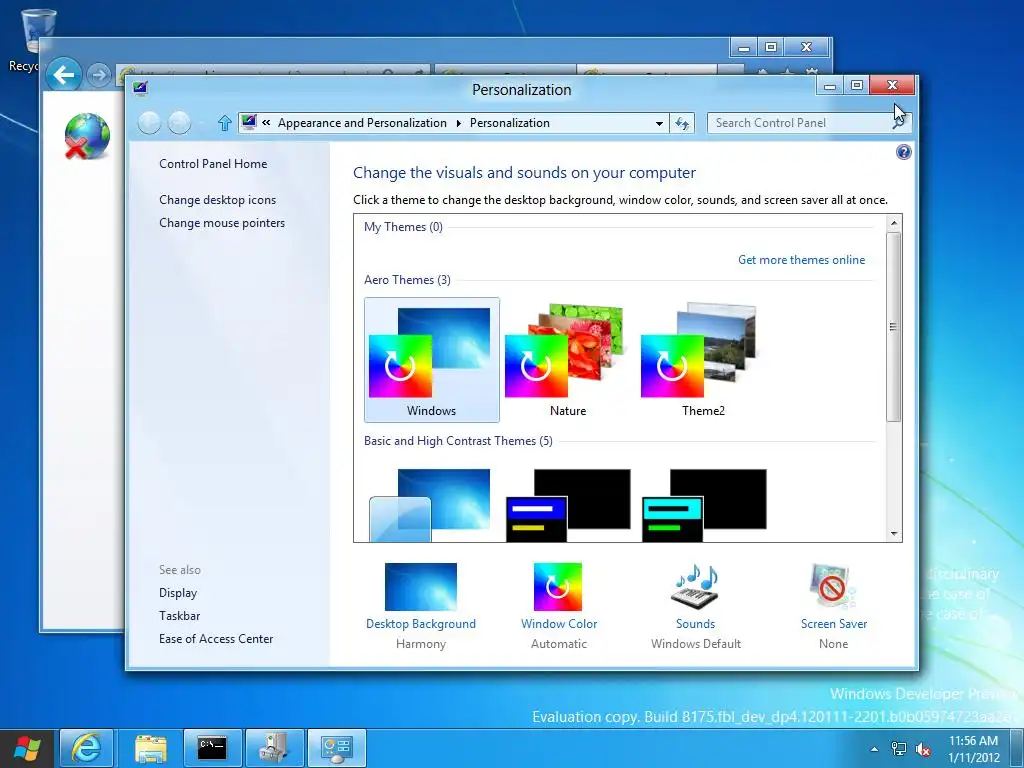Expand the address bar dropdown arrow
The width and height of the screenshot is (1024, 768).
[659, 123]
